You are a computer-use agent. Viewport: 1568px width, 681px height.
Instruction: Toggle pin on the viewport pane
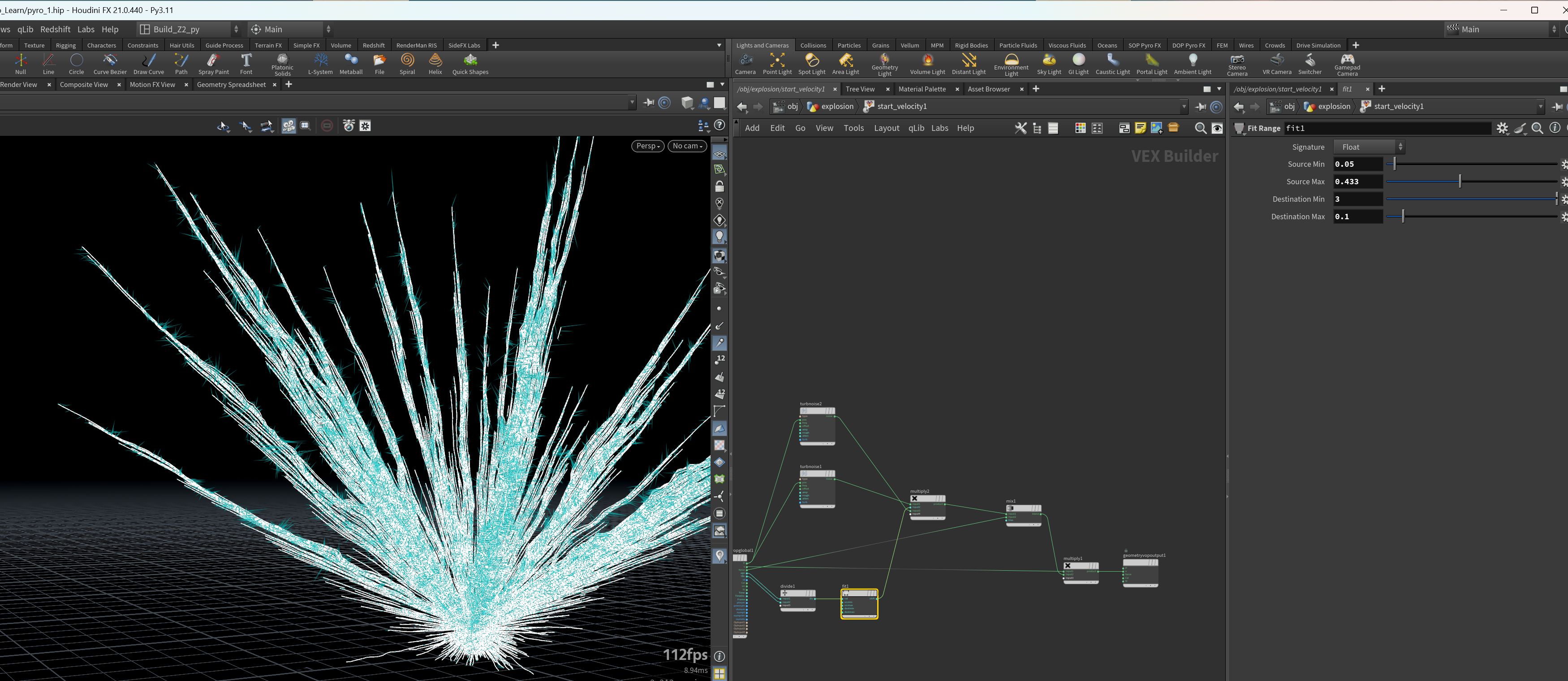pos(648,103)
